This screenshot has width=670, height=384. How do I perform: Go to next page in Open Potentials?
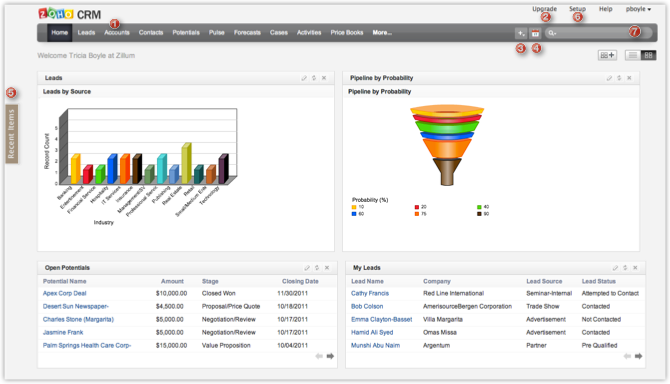(330, 356)
